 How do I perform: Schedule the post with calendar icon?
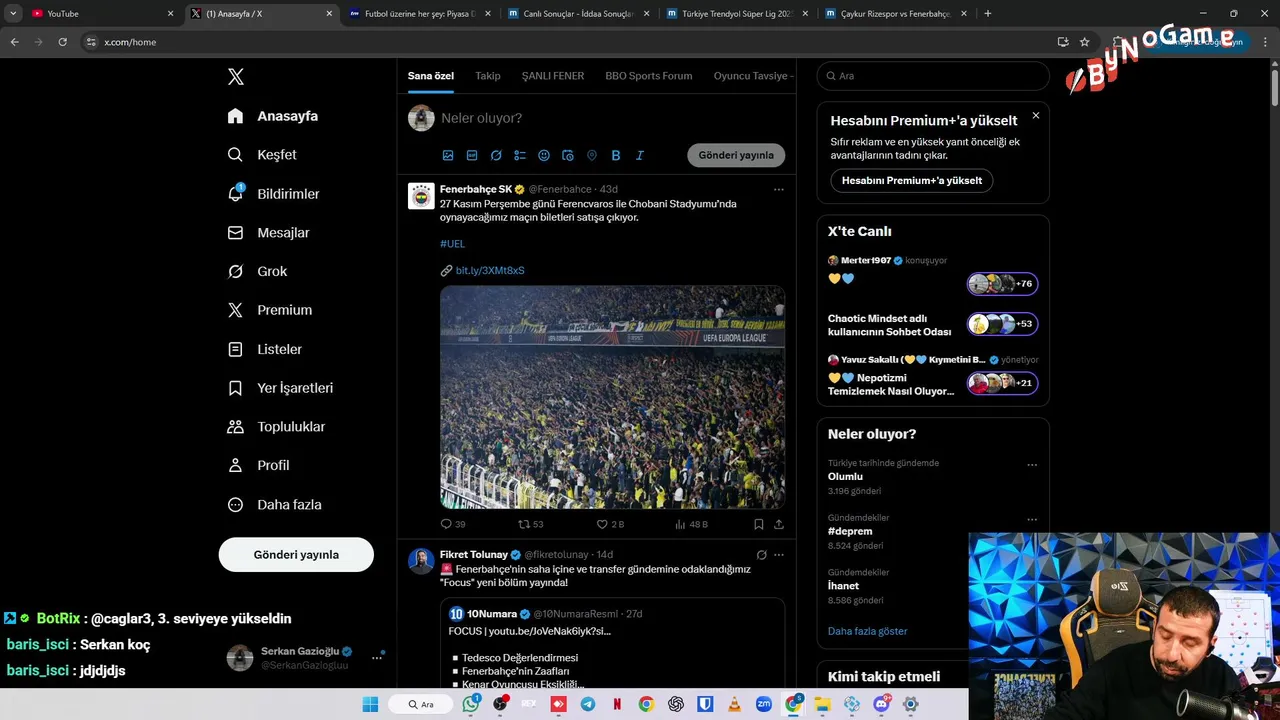tap(568, 155)
